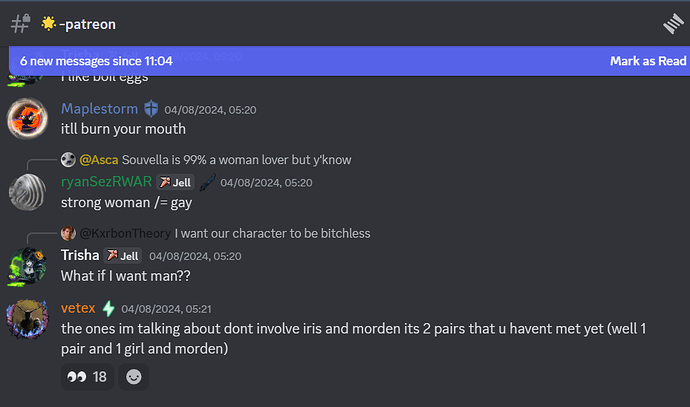Jump to the replied message about Souvella

point(236,160)
